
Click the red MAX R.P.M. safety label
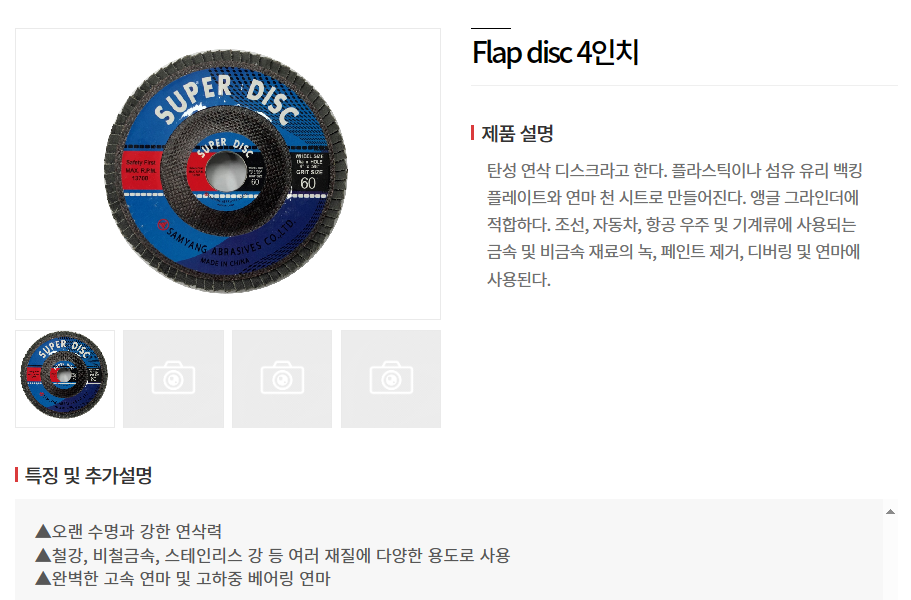pyautogui.click(x=140, y=170)
